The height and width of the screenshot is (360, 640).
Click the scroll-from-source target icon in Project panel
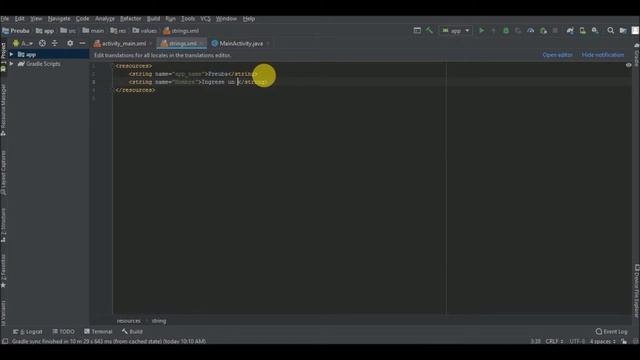click(42, 43)
